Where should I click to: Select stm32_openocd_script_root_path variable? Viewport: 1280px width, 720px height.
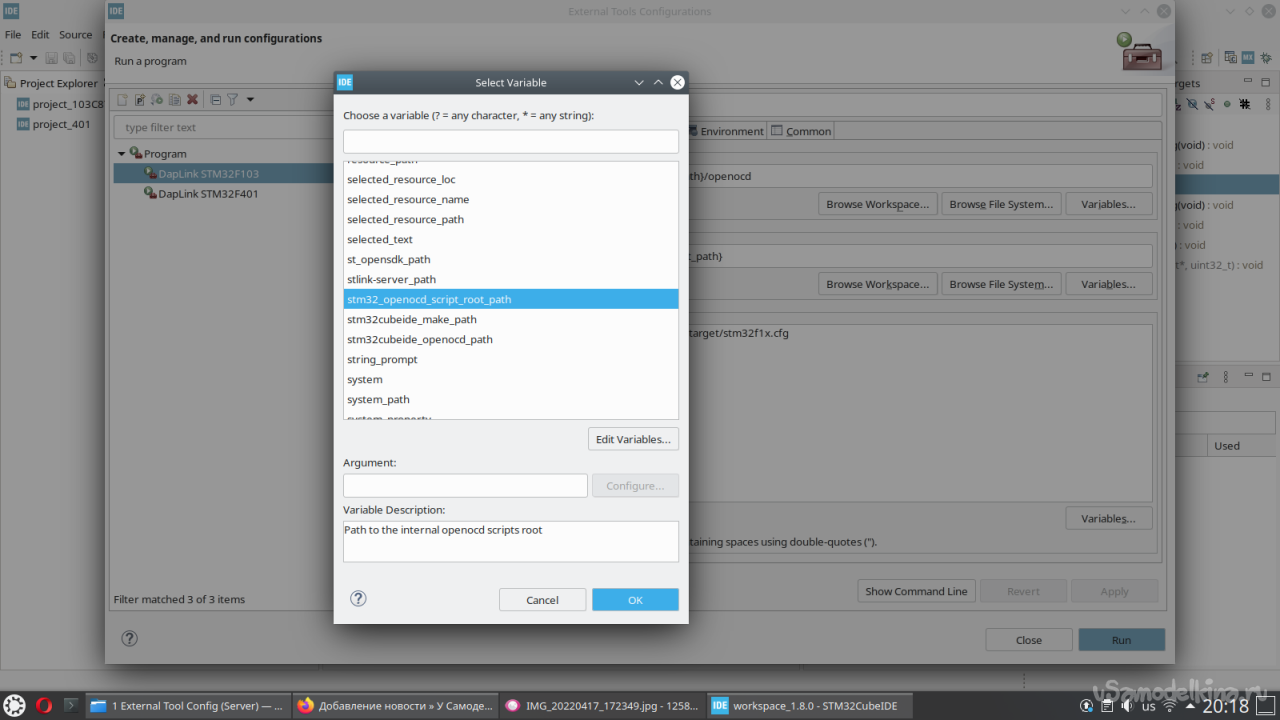(x=511, y=299)
